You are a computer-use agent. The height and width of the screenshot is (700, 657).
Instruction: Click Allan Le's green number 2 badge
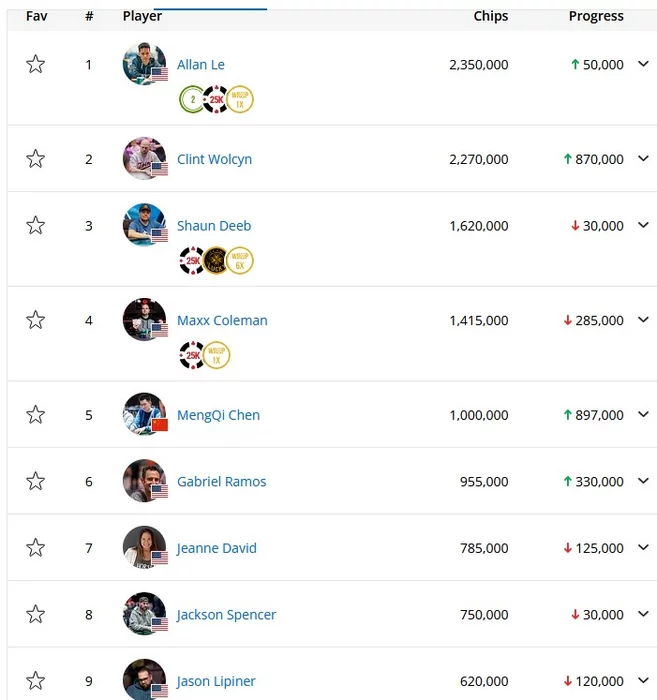[x=191, y=100]
